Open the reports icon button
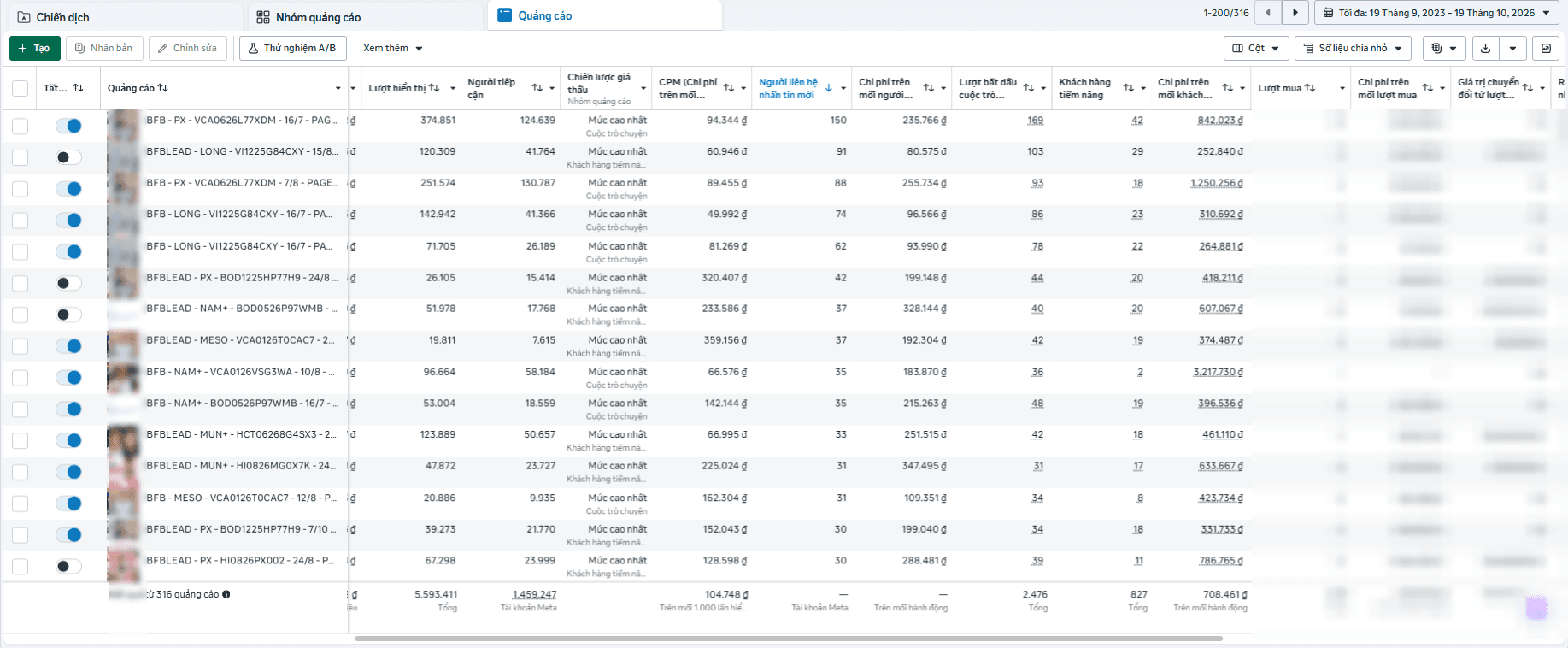The height and width of the screenshot is (648, 1568). point(1444,49)
